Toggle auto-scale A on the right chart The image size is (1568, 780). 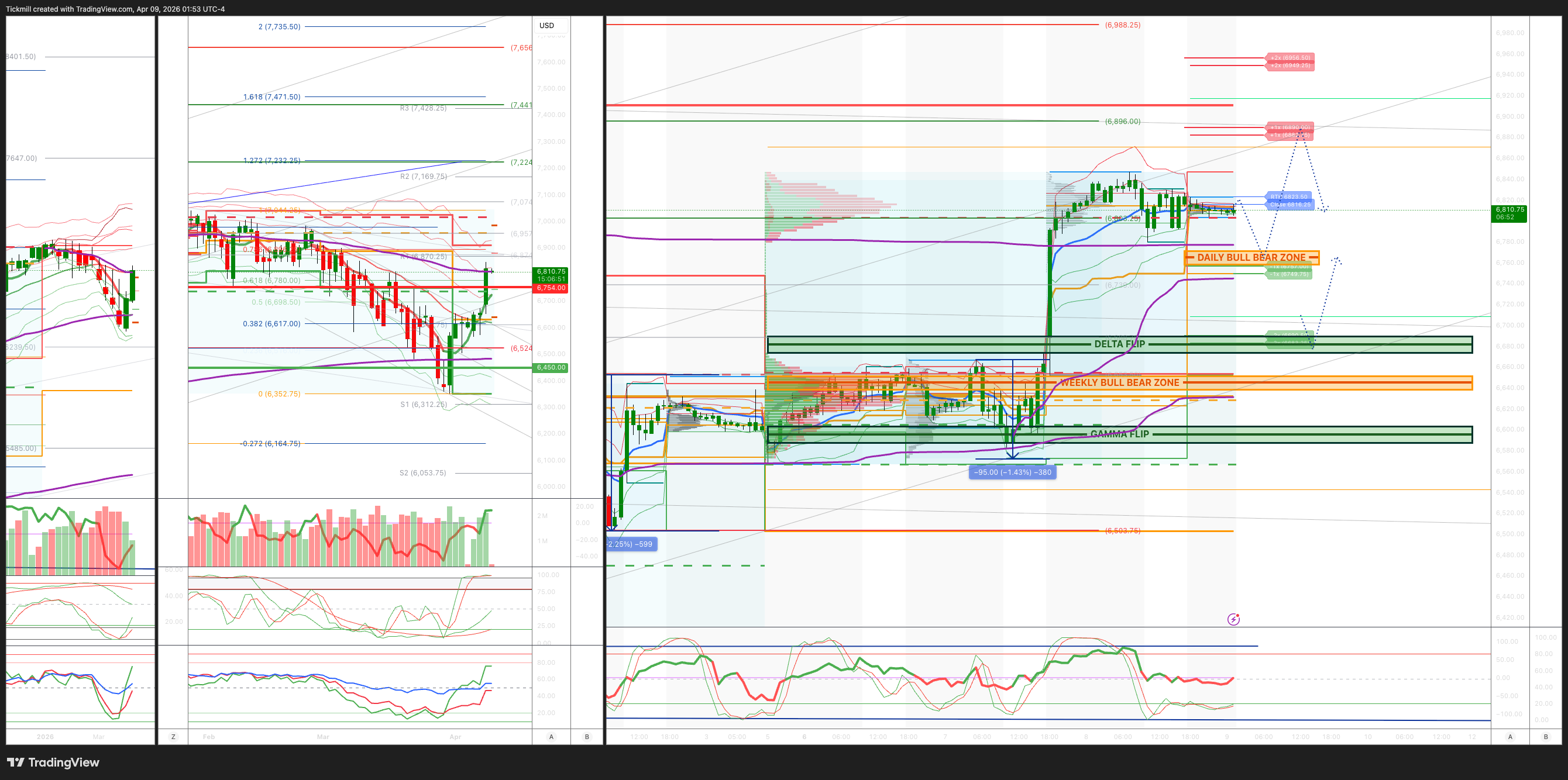click(1509, 737)
